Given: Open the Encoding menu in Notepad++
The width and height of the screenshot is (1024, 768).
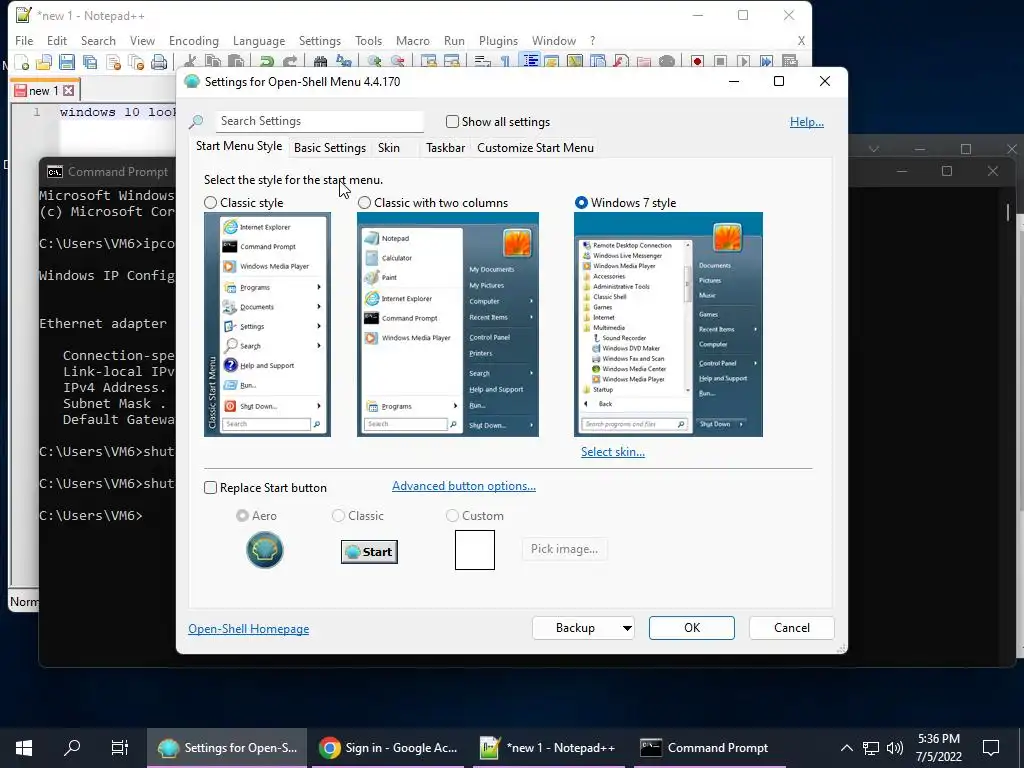Looking at the screenshot, I should tap(194, 40).
